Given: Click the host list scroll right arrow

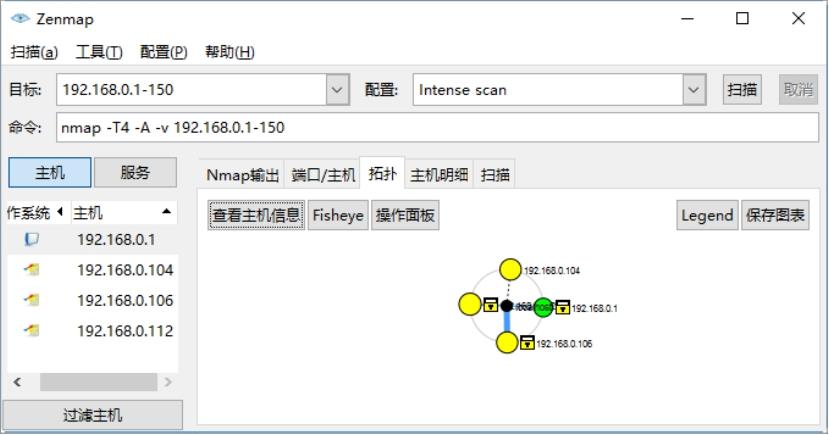Looking at the screenshot, I should [168, 382].
